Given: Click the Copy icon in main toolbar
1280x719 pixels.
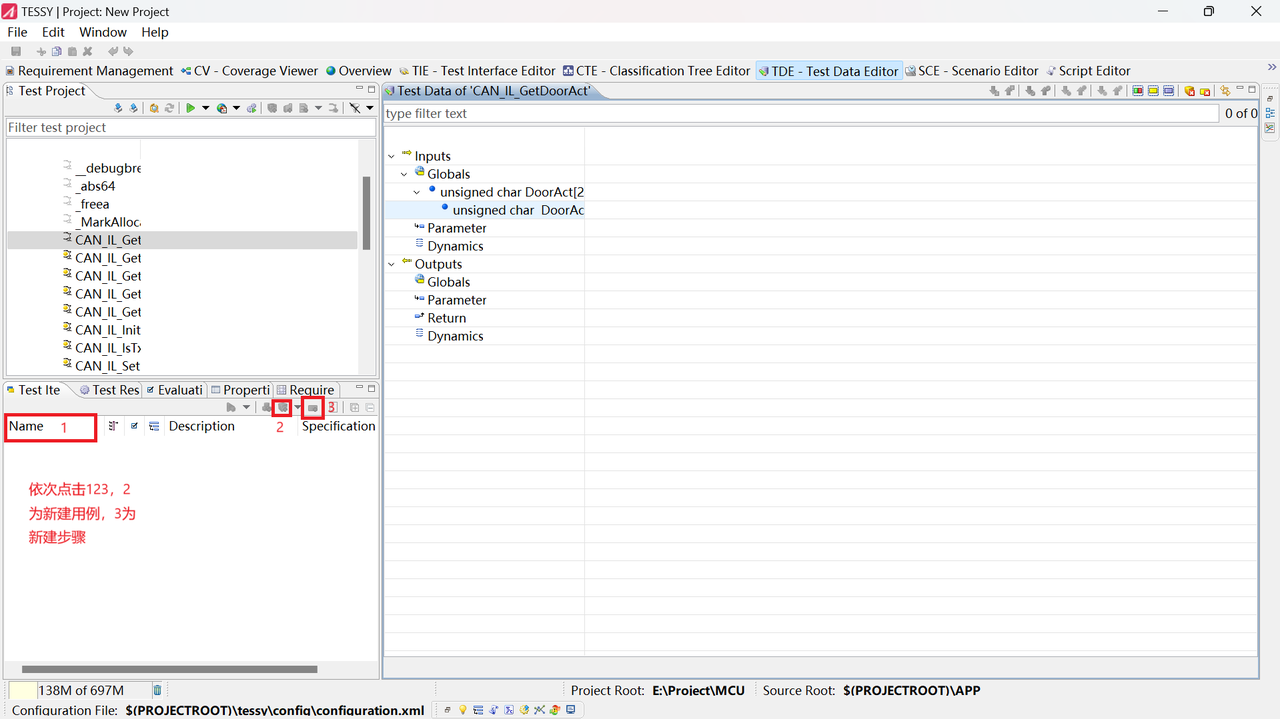Looking at the screenshot, I should point(56,51).
